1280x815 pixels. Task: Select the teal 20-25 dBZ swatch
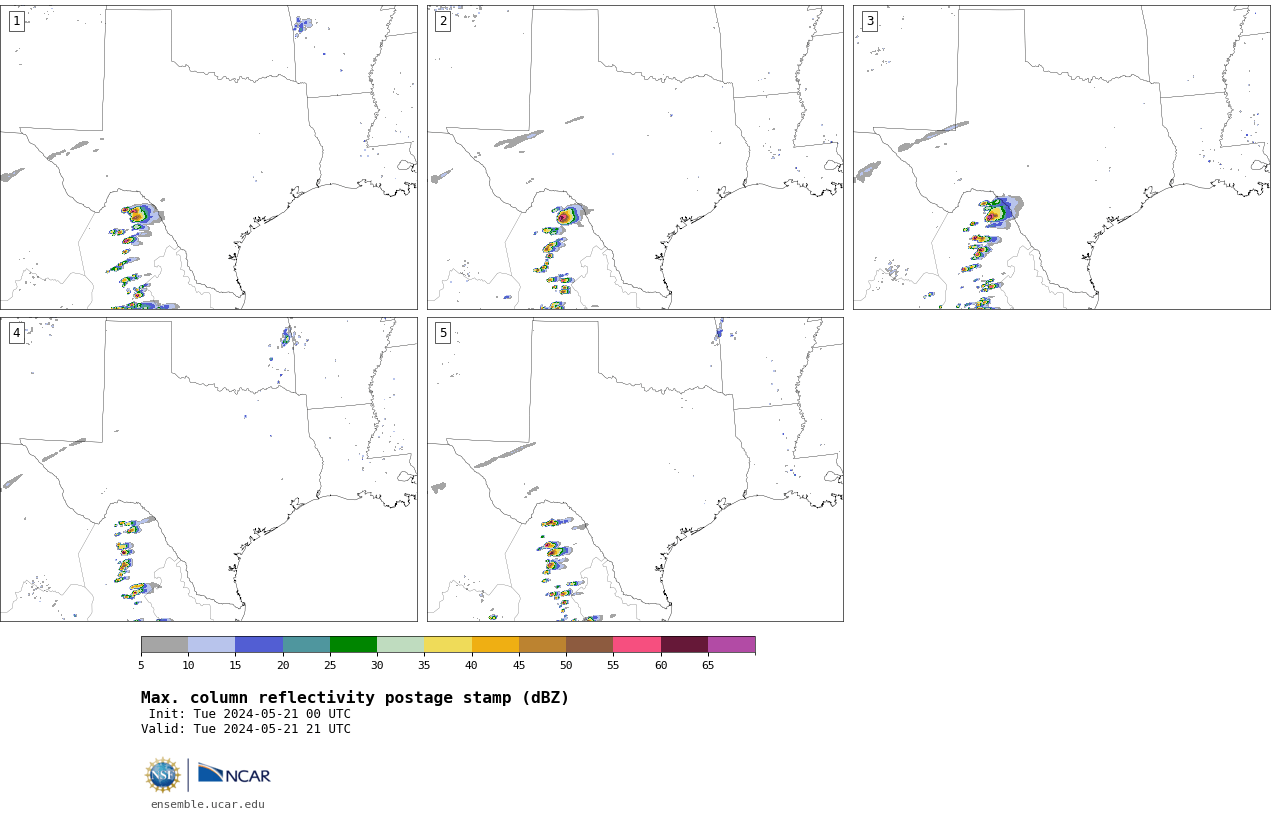306,645
